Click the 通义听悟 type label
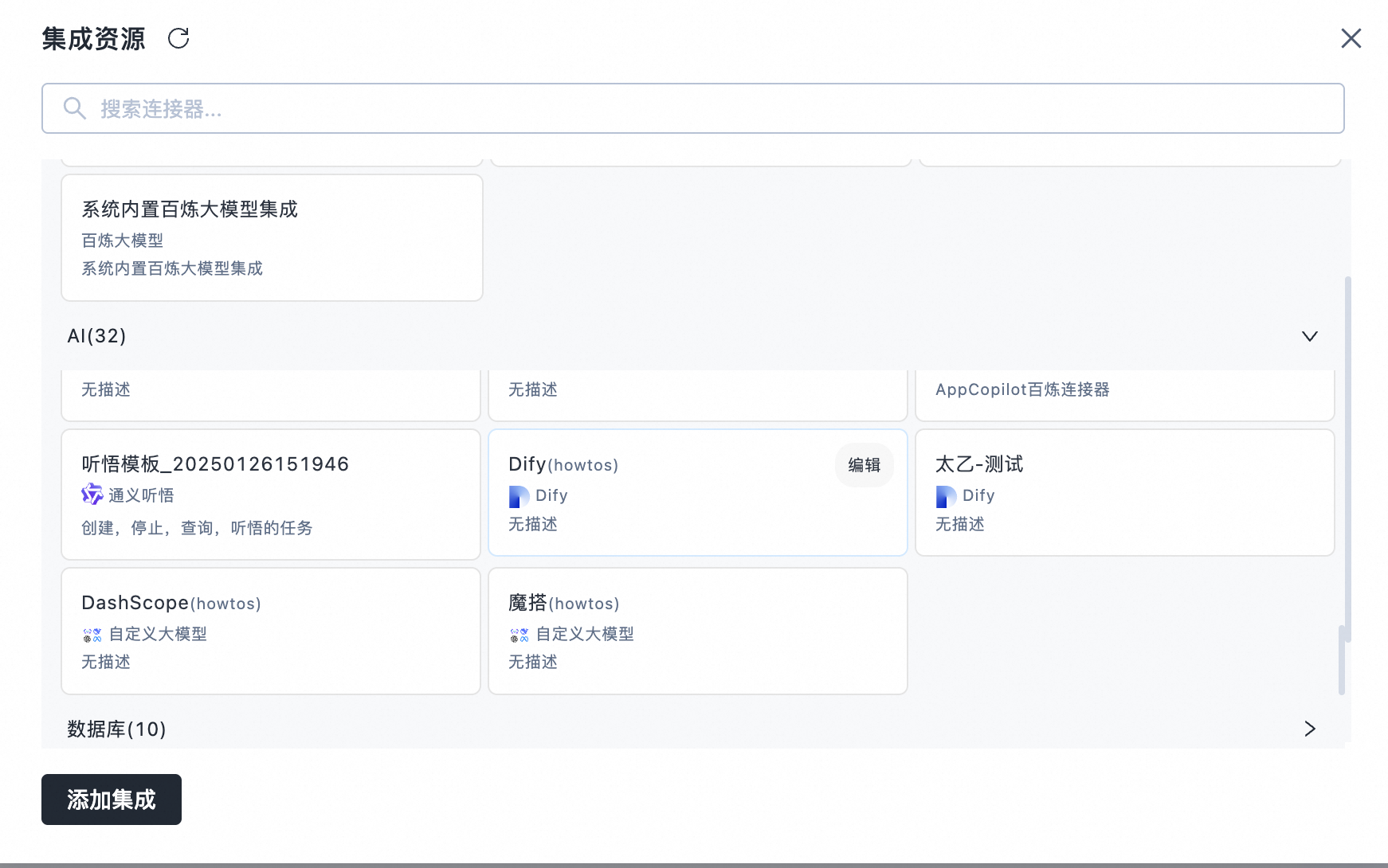1388x868 pixels. pos(141,495)
